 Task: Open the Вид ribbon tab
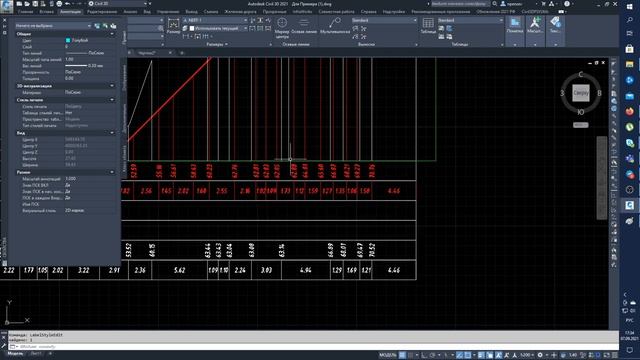click(x=147, y=12)
